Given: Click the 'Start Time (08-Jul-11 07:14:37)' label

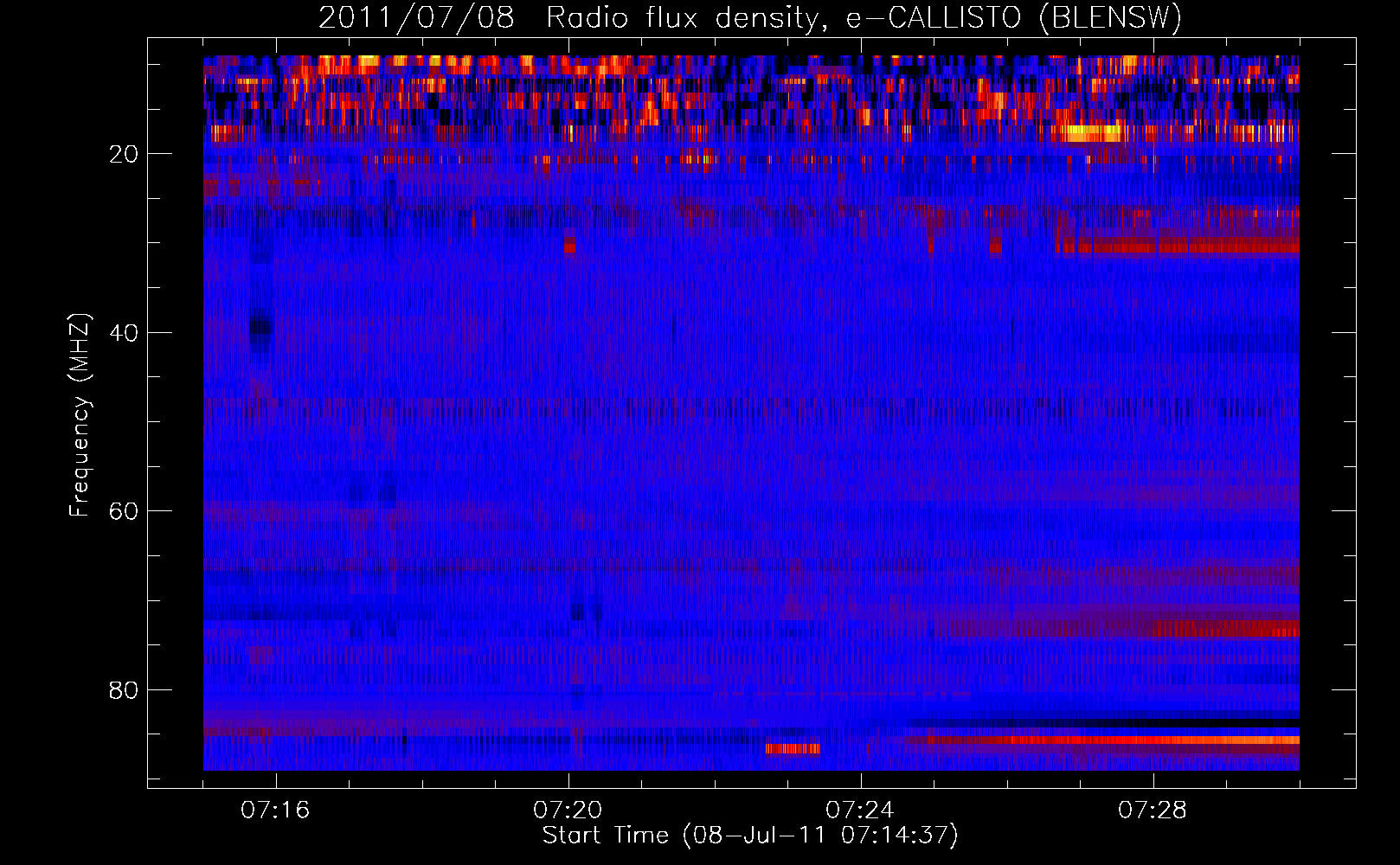Looking at the screenshot, I should 750,836.
